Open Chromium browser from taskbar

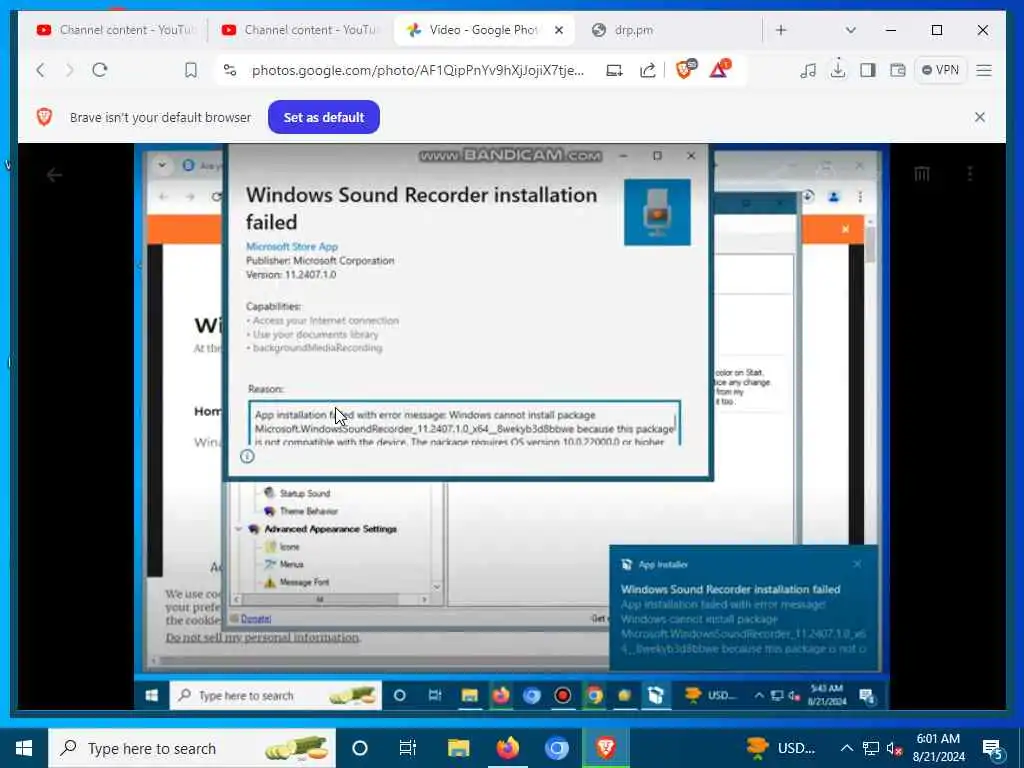[x=556, y=748]
